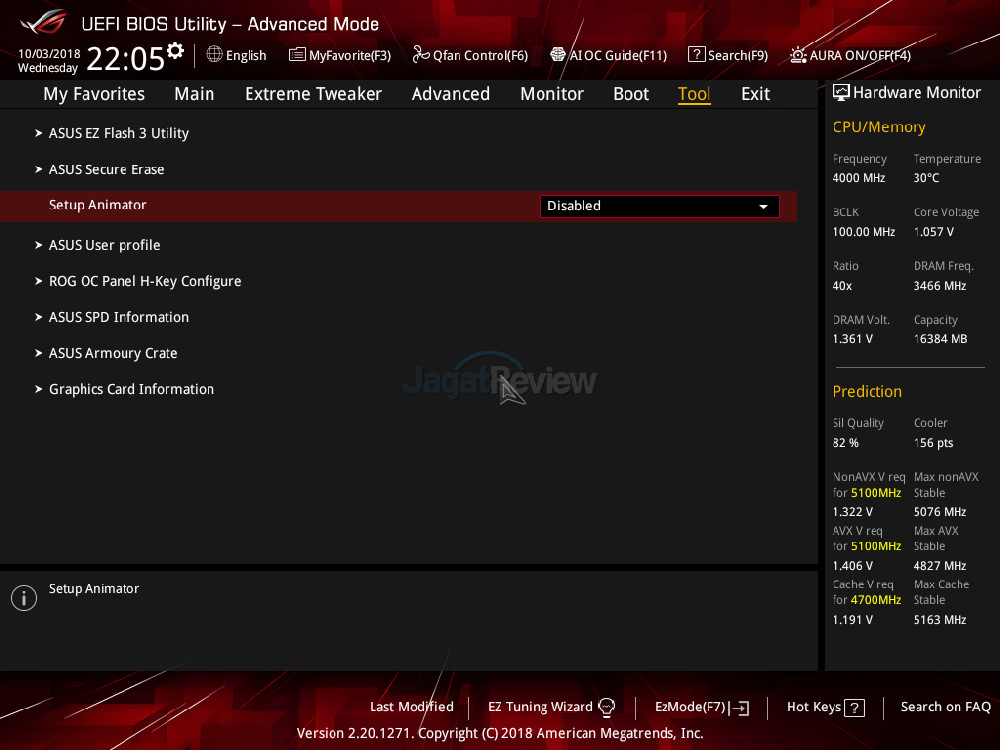
Task: Click the Hardware Monitor screen icon
Action: pyautogui.click(x=841, y=92)
